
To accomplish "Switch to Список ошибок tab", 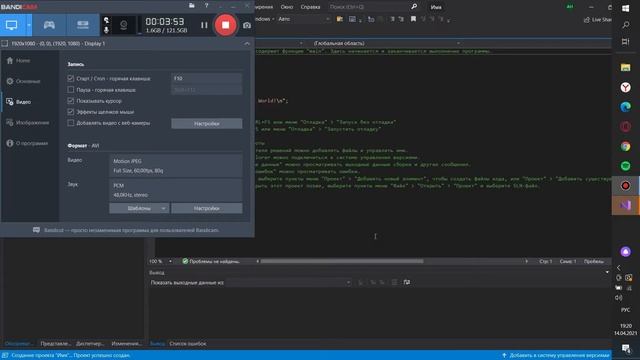I will [x=188, y=344].
